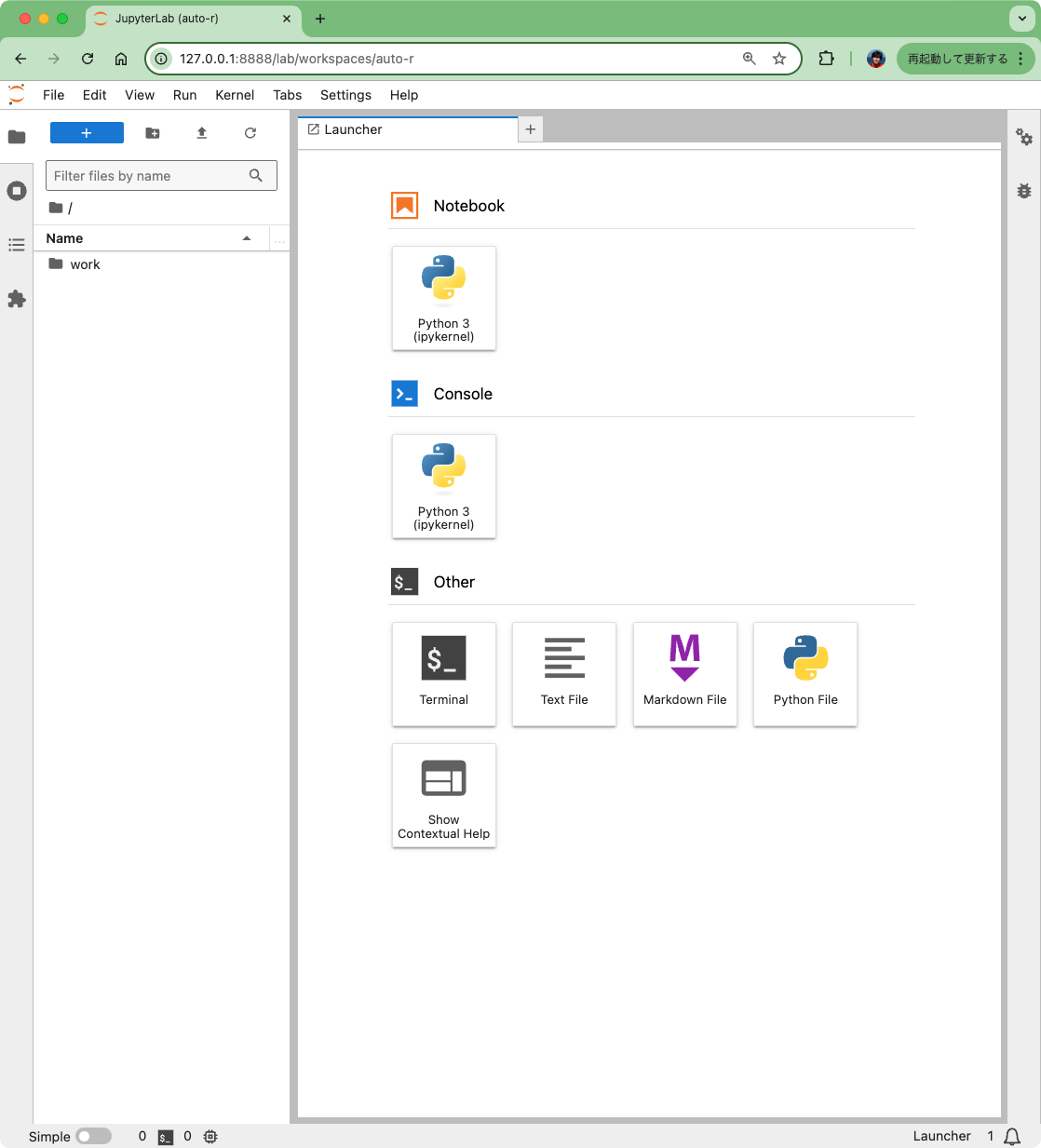Expand the browser tab search dropdown
The image size is (1041, 1148).
[1021, 19]
